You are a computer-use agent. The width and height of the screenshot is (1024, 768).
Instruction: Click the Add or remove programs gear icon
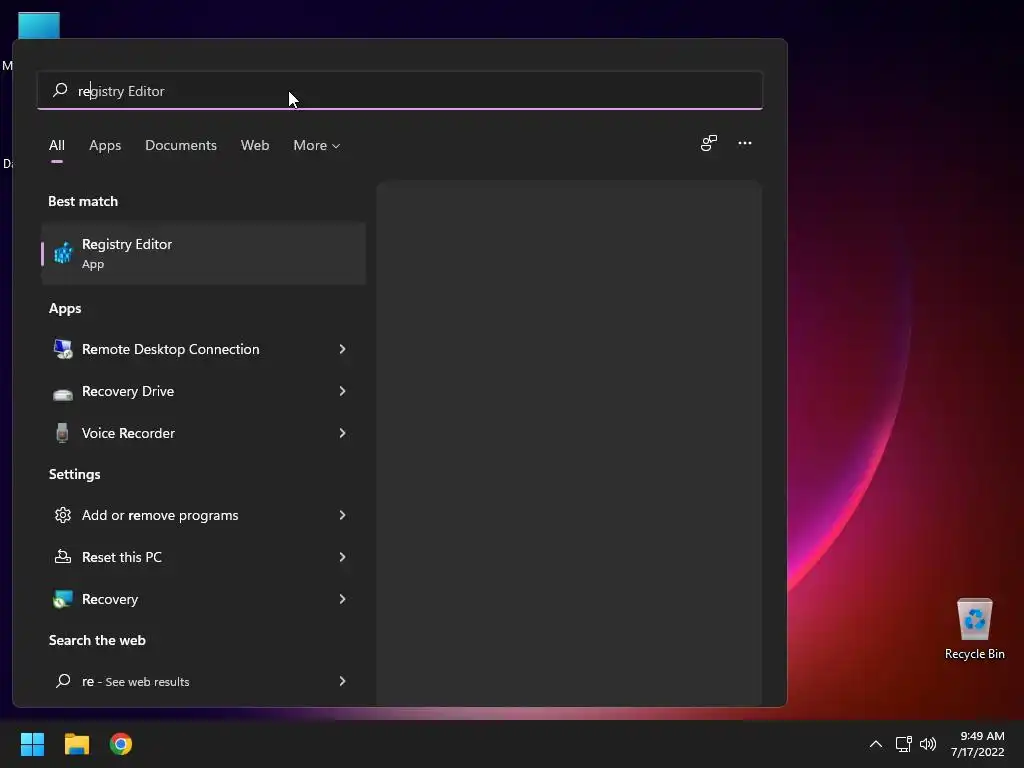point(63,515)
